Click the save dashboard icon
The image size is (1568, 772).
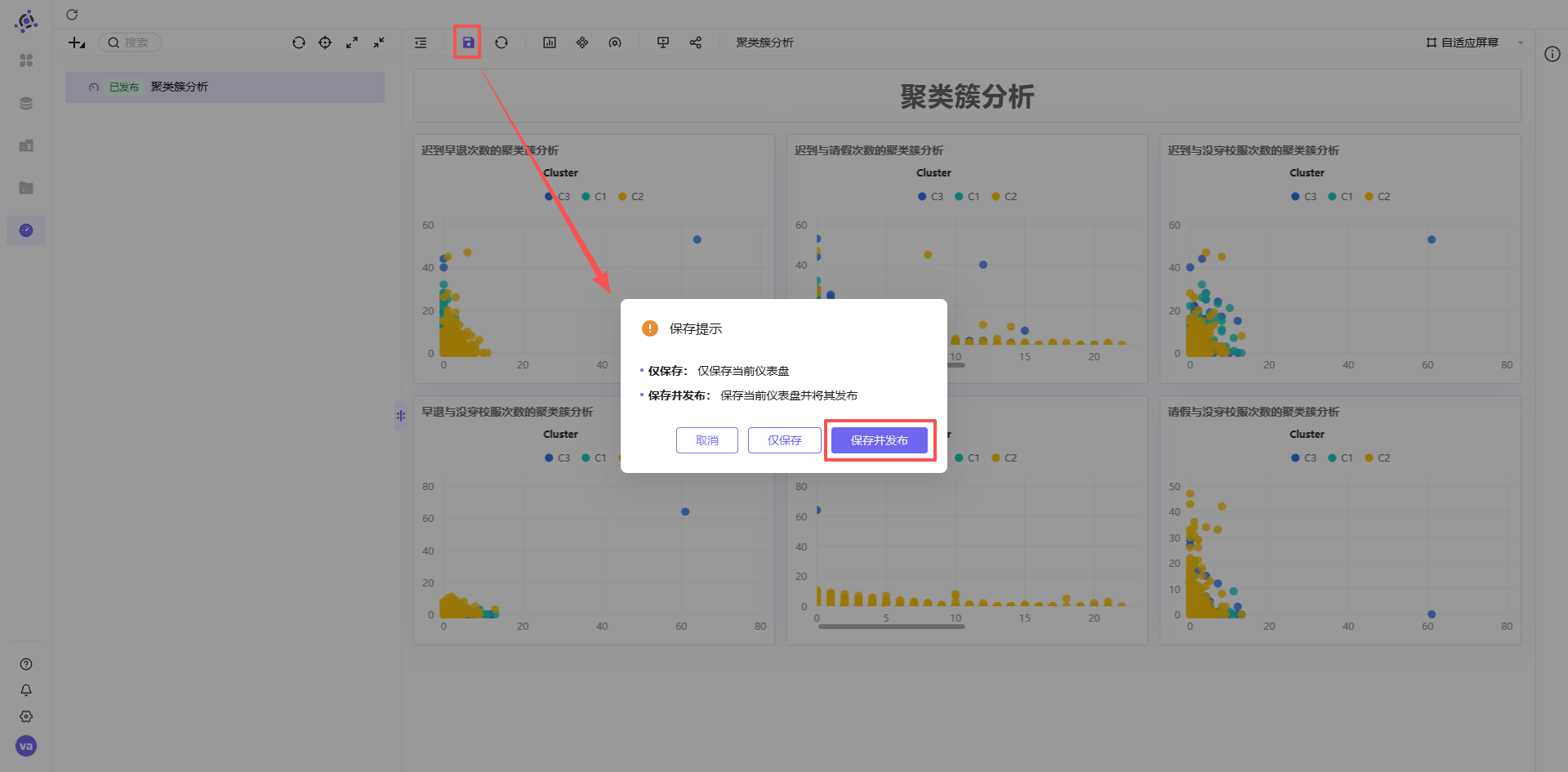(x=468, y=42)
